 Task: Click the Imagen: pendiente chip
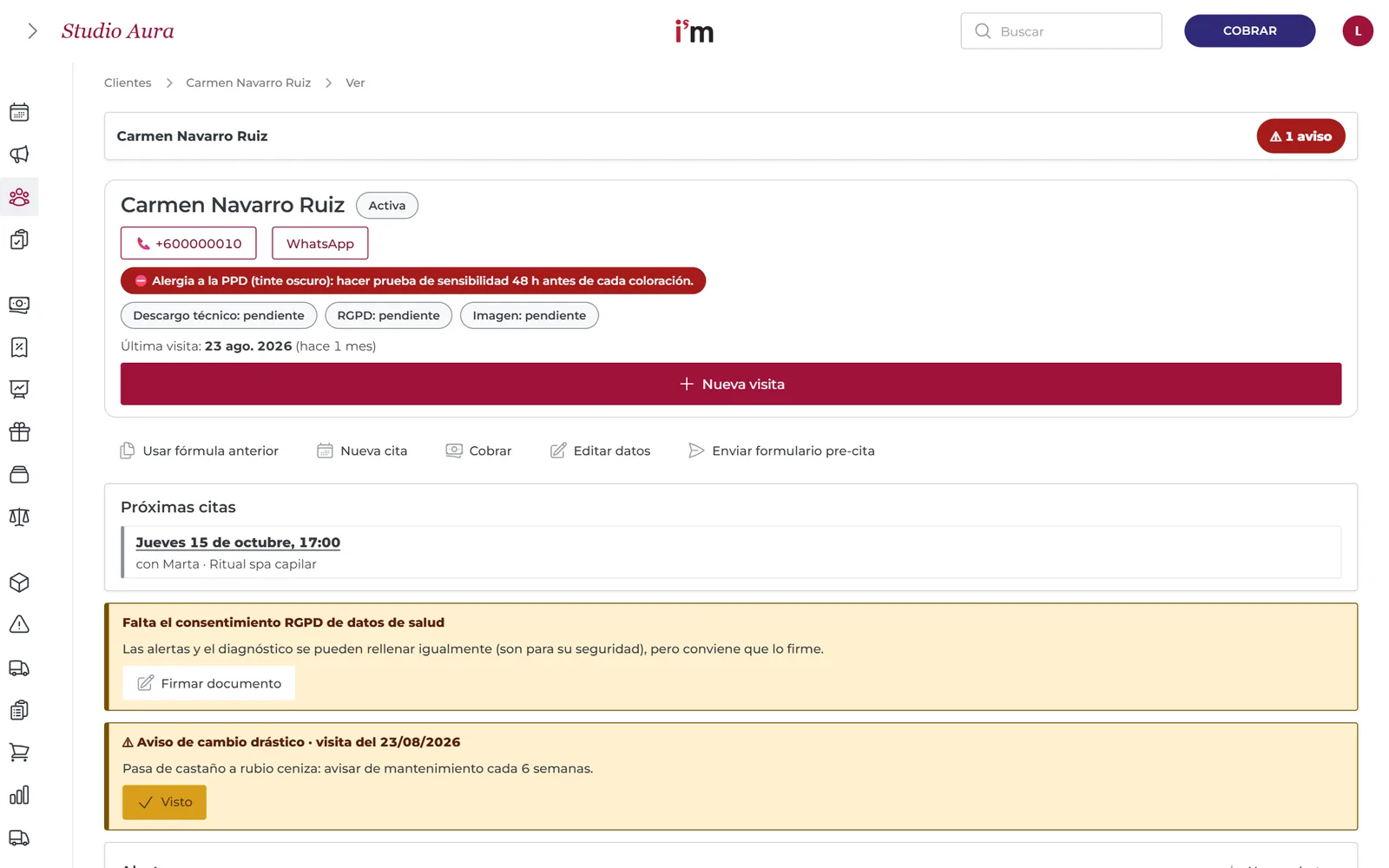tap(530, 315)
